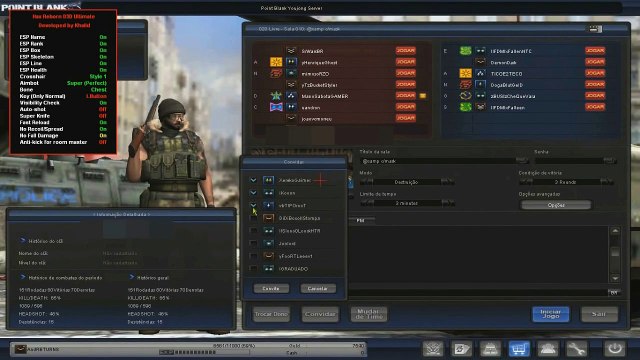Image resolution: width=640 pixels, height=360 pixels.
Task: Click the right arrow of Modo selector
Action: click(x=448, y=182)
